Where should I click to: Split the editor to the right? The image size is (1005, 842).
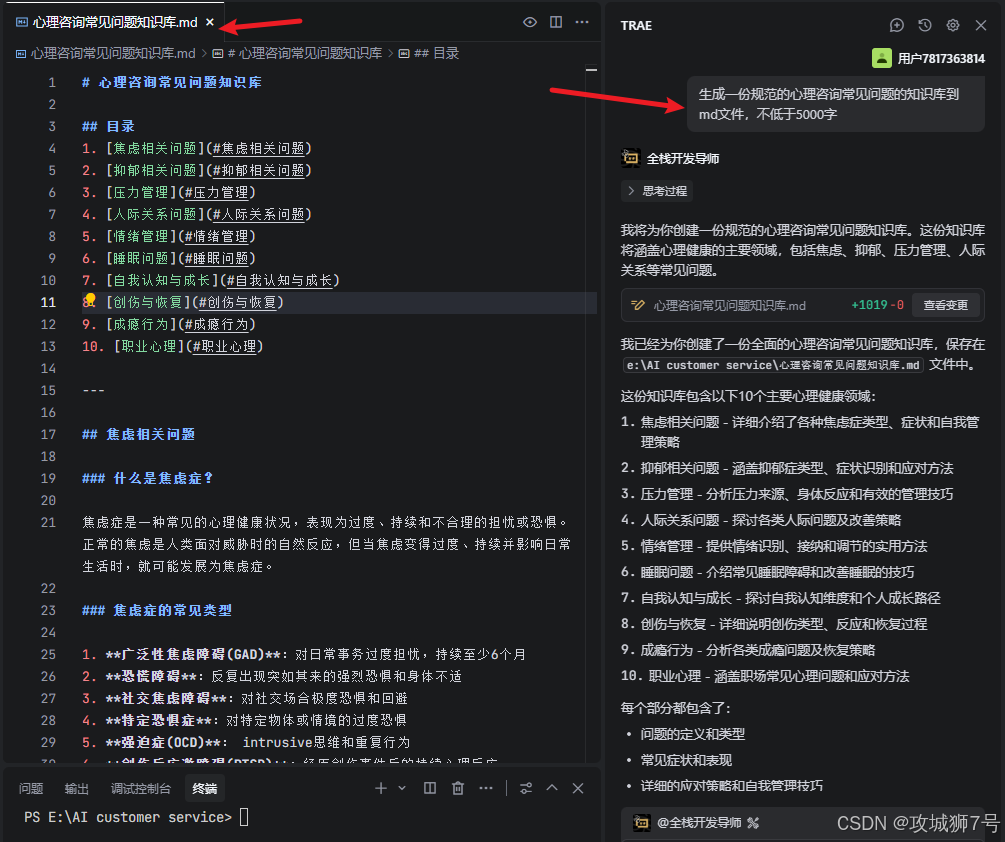pyautogui.click(x=556, y=22)
